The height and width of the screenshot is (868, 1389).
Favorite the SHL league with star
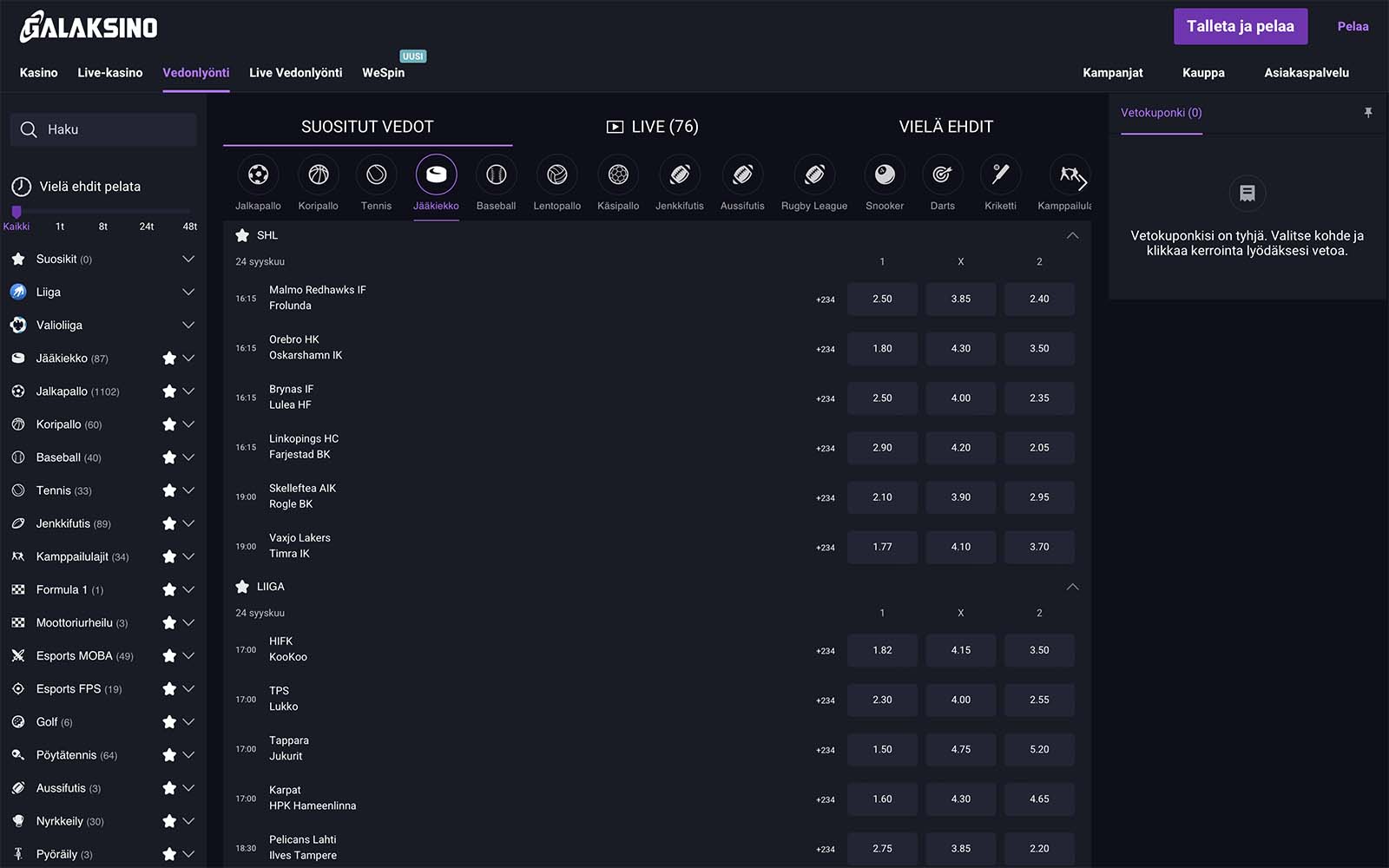click(242, 235)
